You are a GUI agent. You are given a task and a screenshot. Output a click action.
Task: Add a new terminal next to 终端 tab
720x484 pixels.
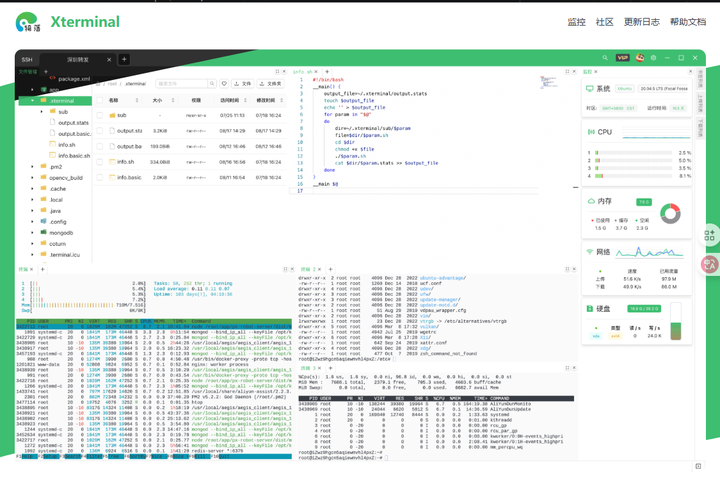(x=42, y=269)
